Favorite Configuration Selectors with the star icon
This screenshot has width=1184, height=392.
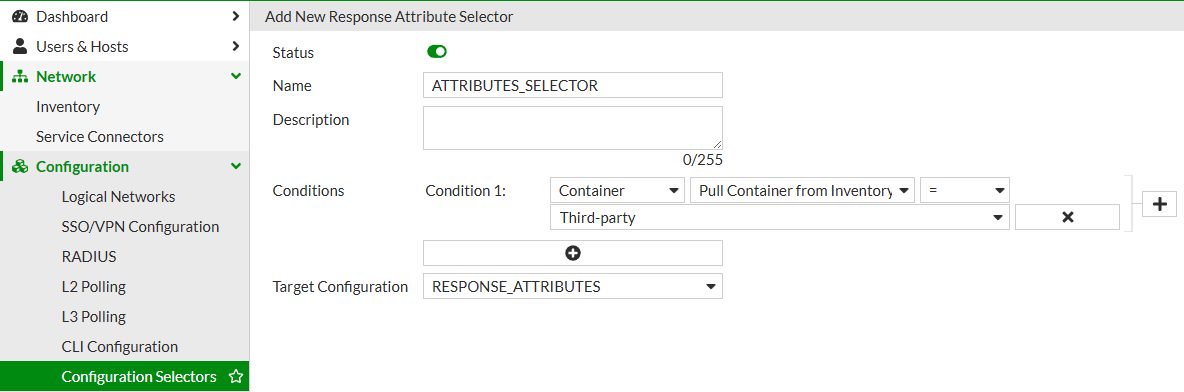[x=236, y=377]
